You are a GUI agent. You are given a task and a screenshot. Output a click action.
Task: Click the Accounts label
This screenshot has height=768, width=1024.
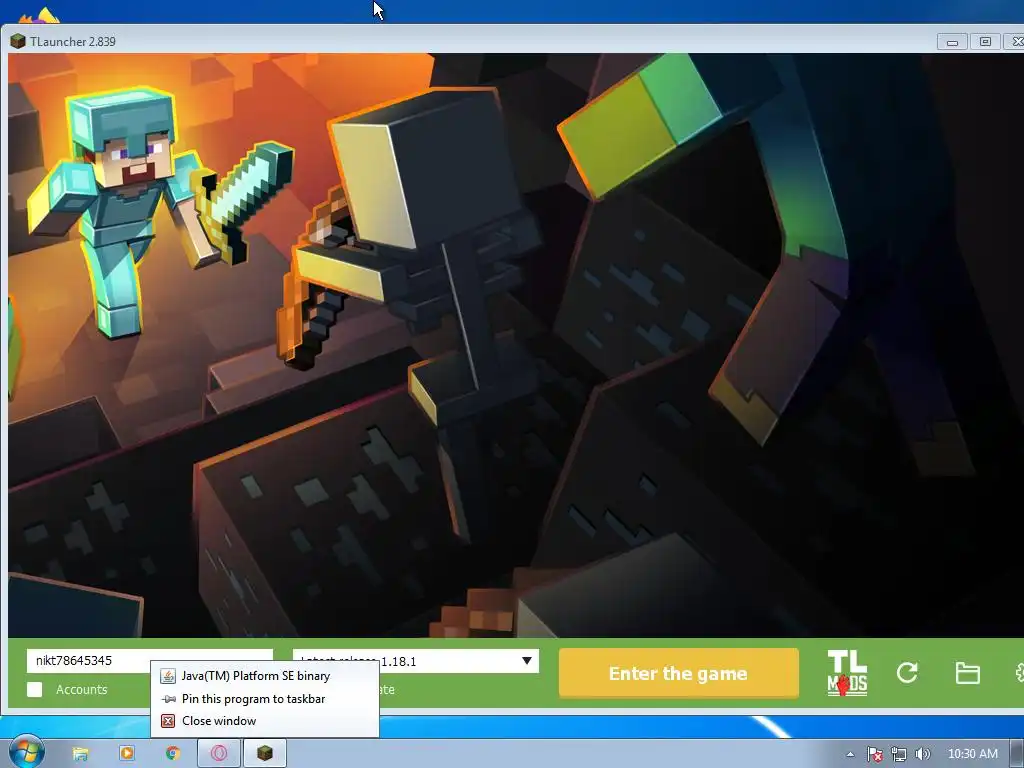82,690
